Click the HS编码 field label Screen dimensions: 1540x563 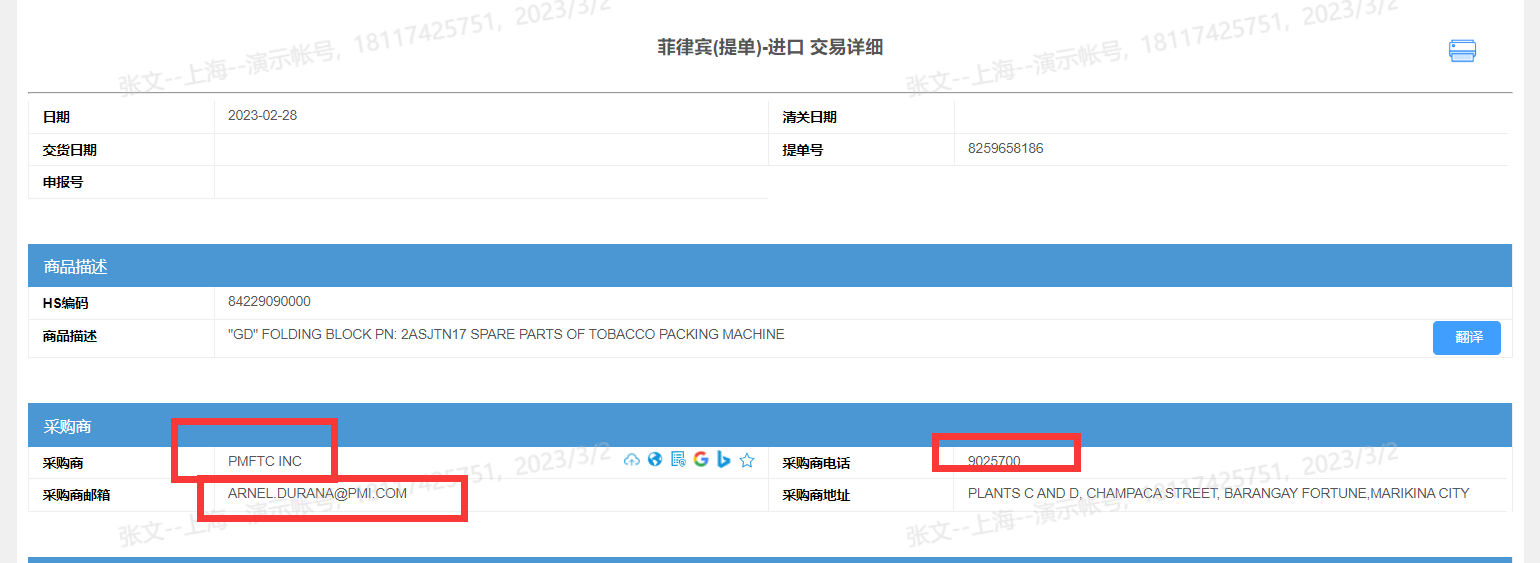(66, 303)
